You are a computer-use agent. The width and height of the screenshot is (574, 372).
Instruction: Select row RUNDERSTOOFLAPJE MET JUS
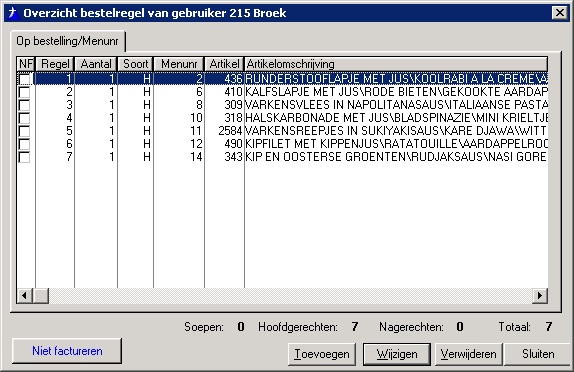coord(282,79)
